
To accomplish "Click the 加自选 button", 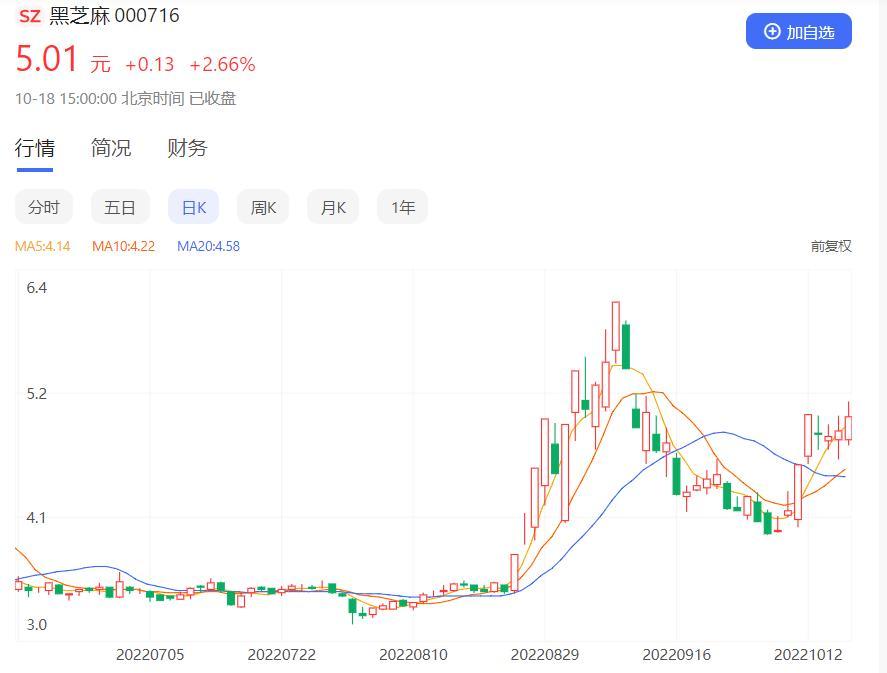I will tap(798, 31).
